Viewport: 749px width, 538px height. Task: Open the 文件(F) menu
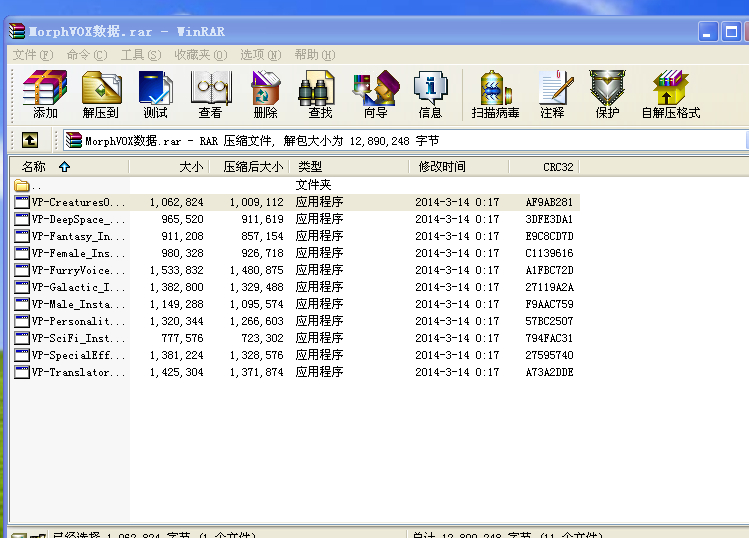33,55
